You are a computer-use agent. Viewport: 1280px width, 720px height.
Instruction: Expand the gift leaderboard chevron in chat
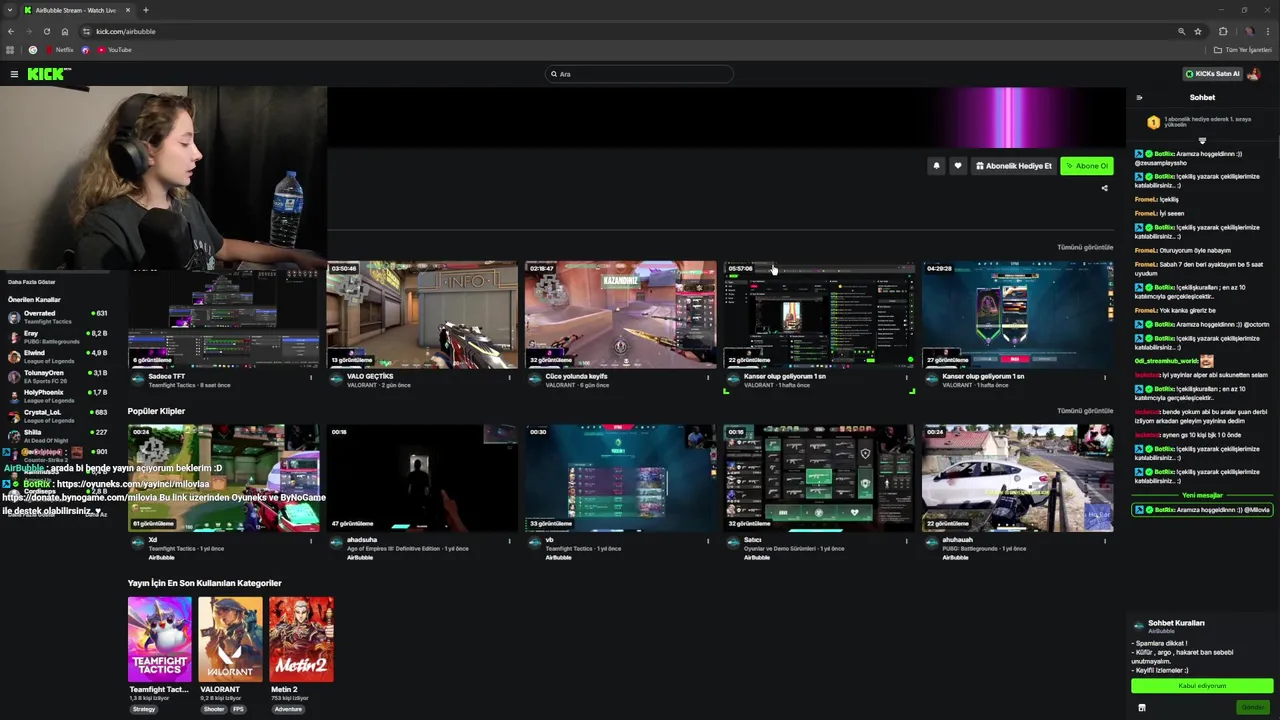1202,141
